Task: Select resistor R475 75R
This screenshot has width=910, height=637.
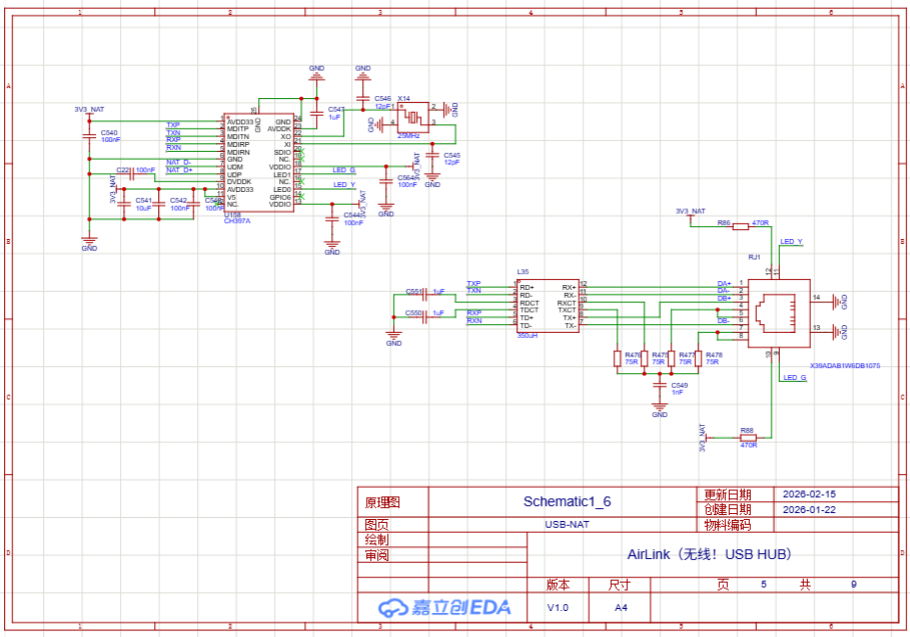Action: (644, 359)
